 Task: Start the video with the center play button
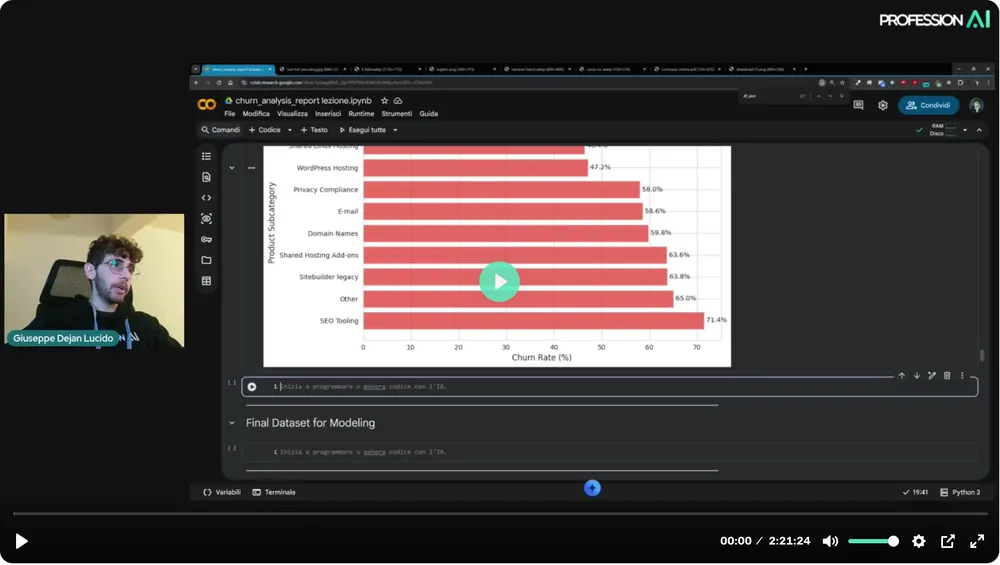[499, 282]
